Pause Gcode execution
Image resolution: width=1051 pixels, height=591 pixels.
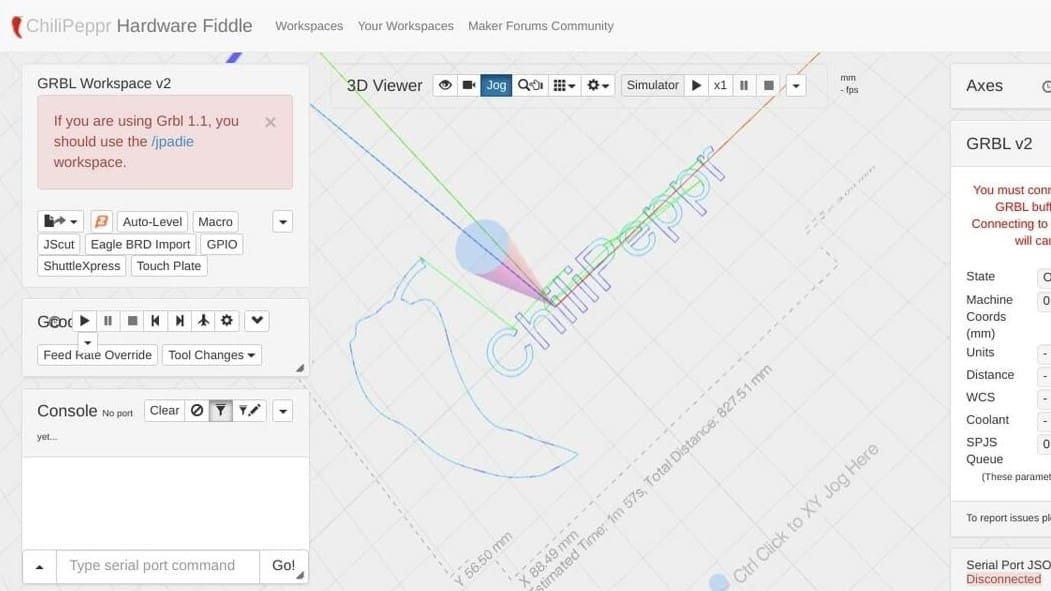[108, 321]
